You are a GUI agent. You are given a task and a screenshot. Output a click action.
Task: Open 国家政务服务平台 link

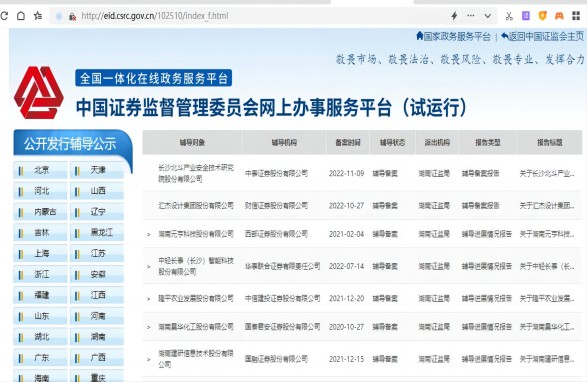pos(453,36)
